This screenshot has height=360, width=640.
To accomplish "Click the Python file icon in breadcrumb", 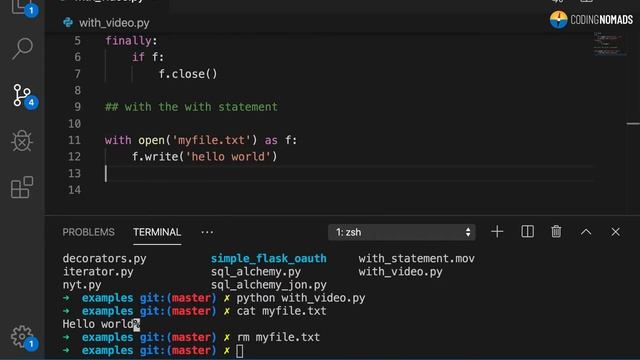I will pyautogui.click(x=68, y=22).
